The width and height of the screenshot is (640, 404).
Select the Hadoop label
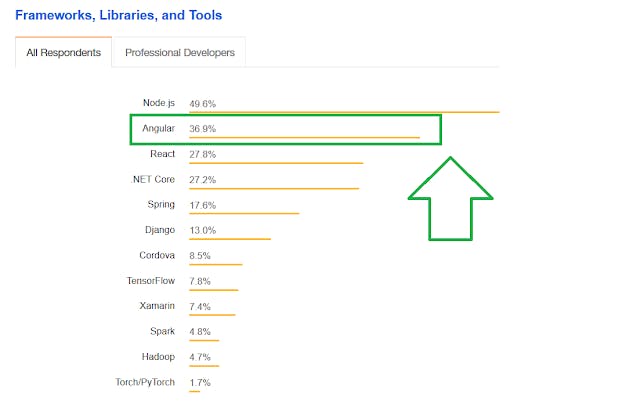[159, 356]
